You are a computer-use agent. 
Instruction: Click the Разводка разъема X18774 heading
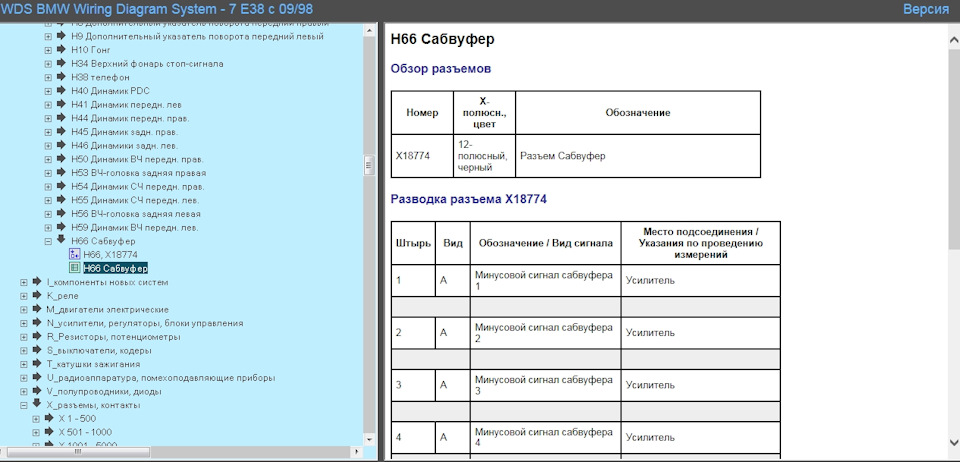point(468,199)
